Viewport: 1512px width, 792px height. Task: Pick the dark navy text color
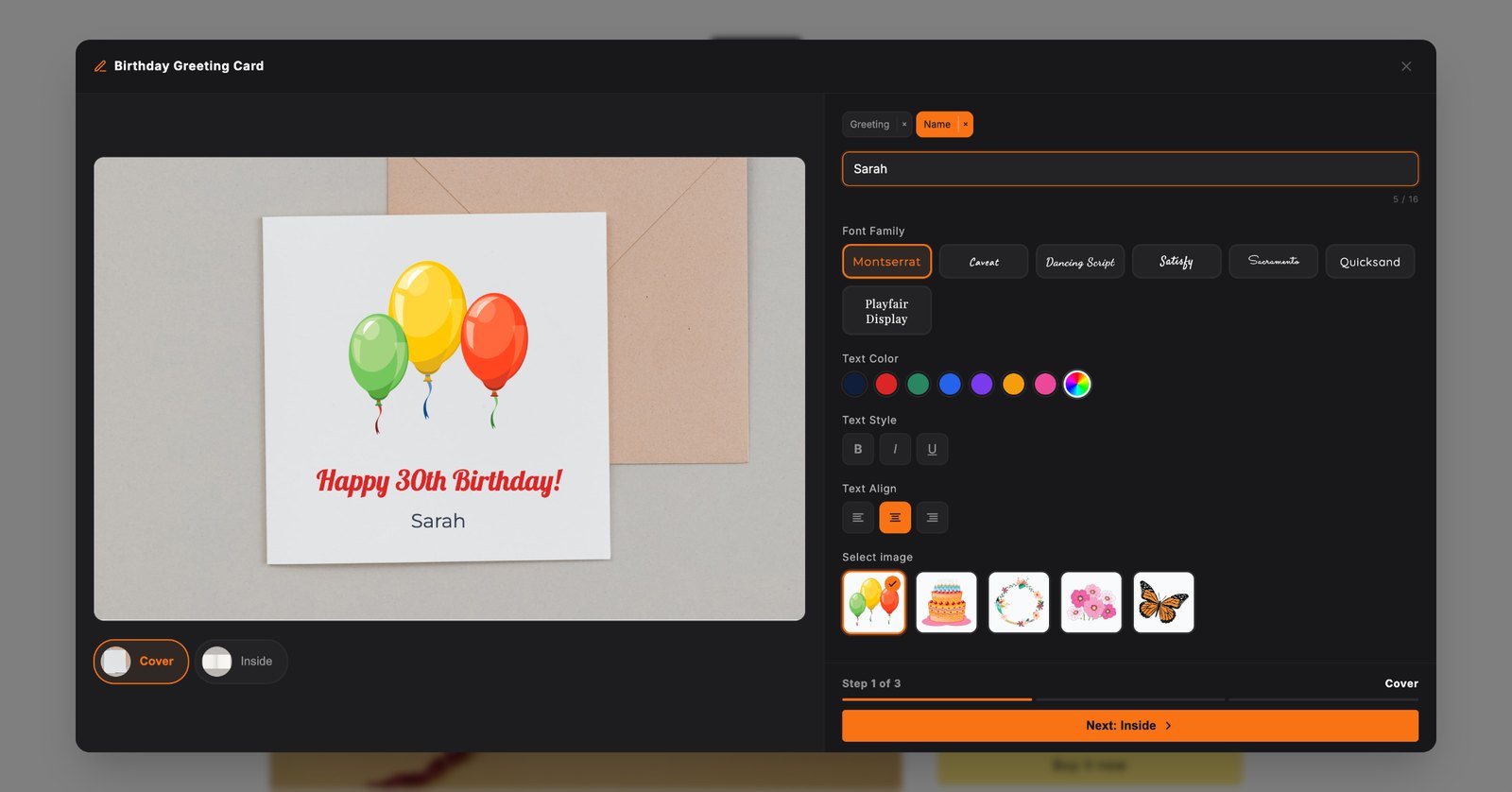click(854, 384)
